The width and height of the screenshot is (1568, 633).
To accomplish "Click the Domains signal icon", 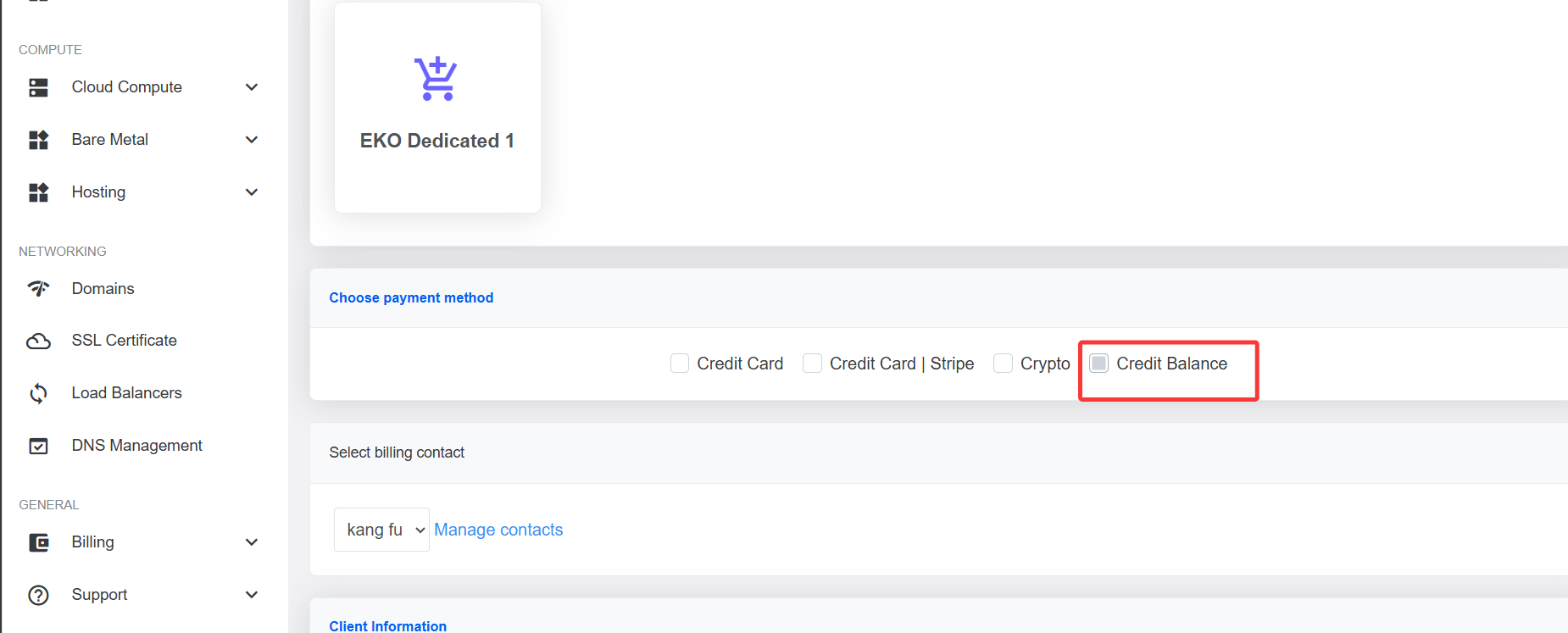I will coord(38,289).
